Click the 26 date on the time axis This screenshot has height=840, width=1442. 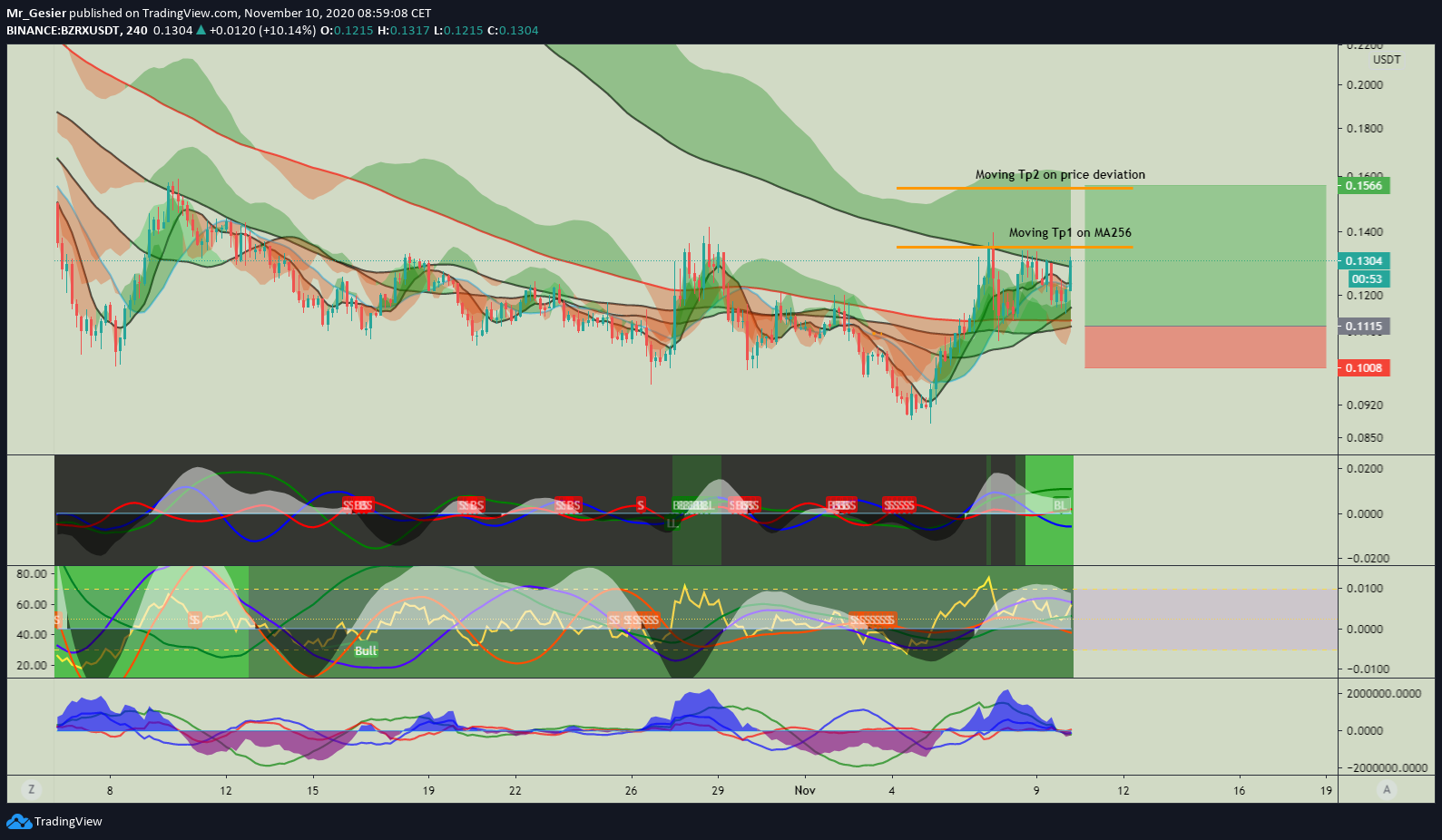pos(631,791)
